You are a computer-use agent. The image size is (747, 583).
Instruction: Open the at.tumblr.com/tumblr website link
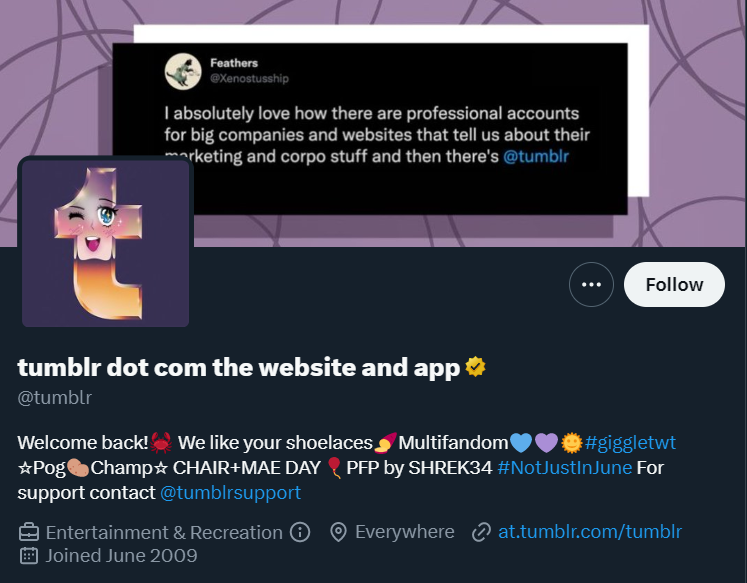click(590, 532)
